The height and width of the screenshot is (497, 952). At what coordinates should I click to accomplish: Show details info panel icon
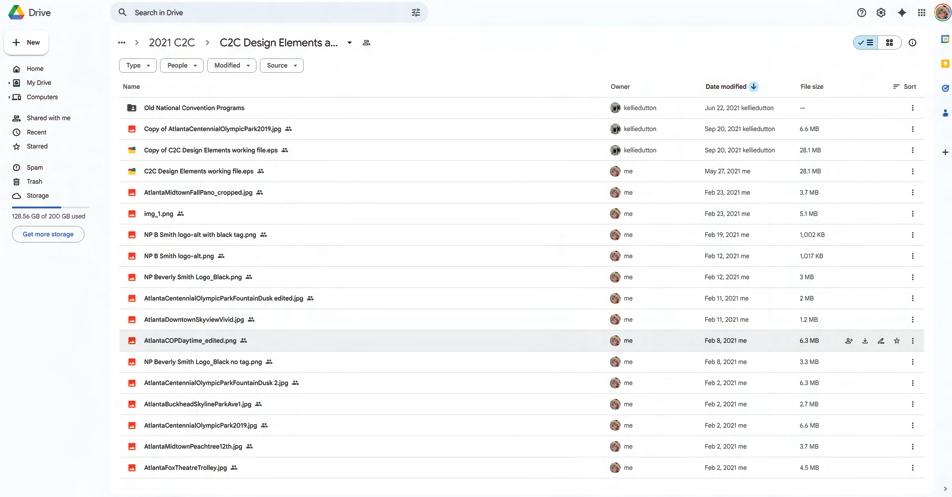click(x=912, y=42)
